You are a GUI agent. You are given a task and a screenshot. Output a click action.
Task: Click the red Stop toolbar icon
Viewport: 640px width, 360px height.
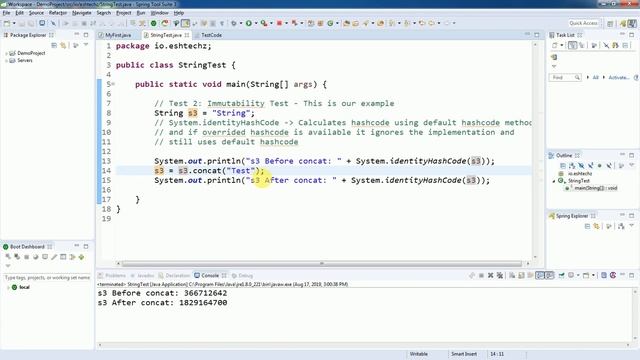280,23
